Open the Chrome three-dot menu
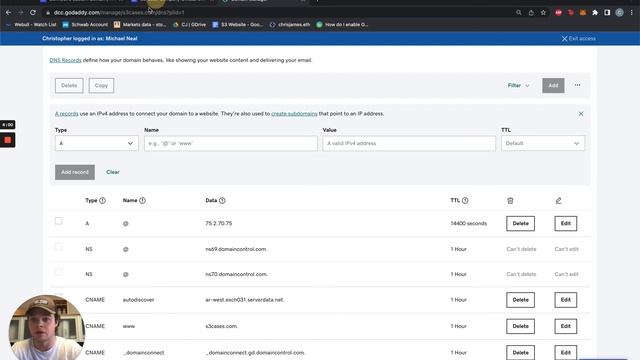The width and height of the screenshot is (640, 360). click(x=631, y=13)
